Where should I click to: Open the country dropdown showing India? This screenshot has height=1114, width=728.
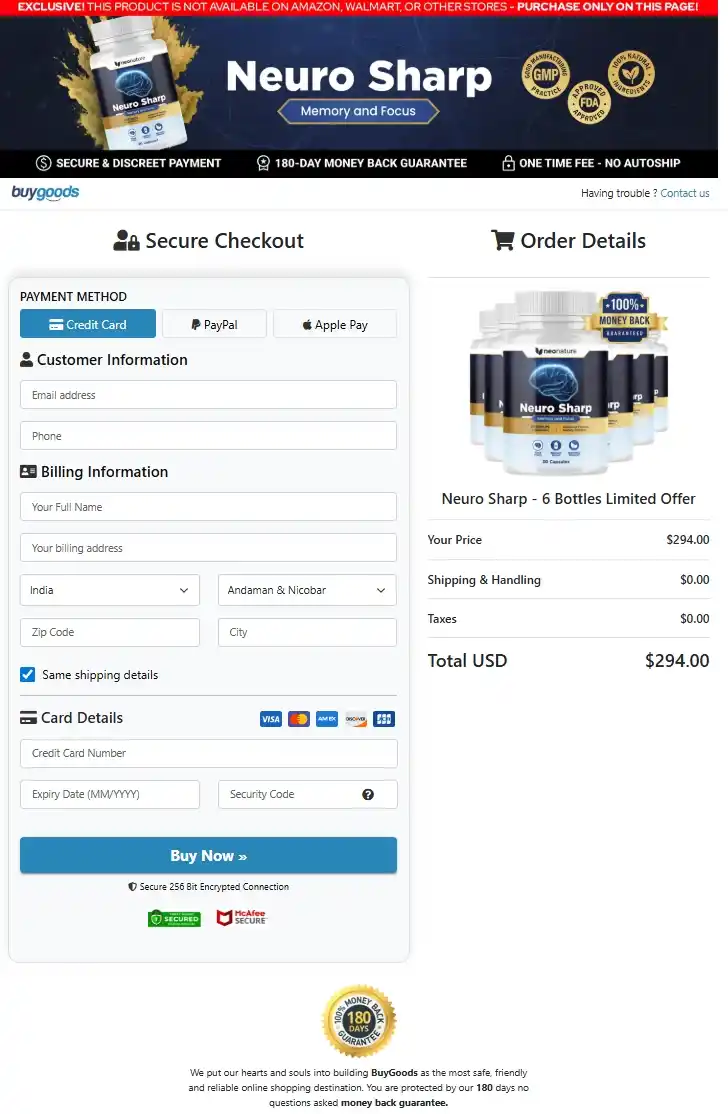point(109,590)
